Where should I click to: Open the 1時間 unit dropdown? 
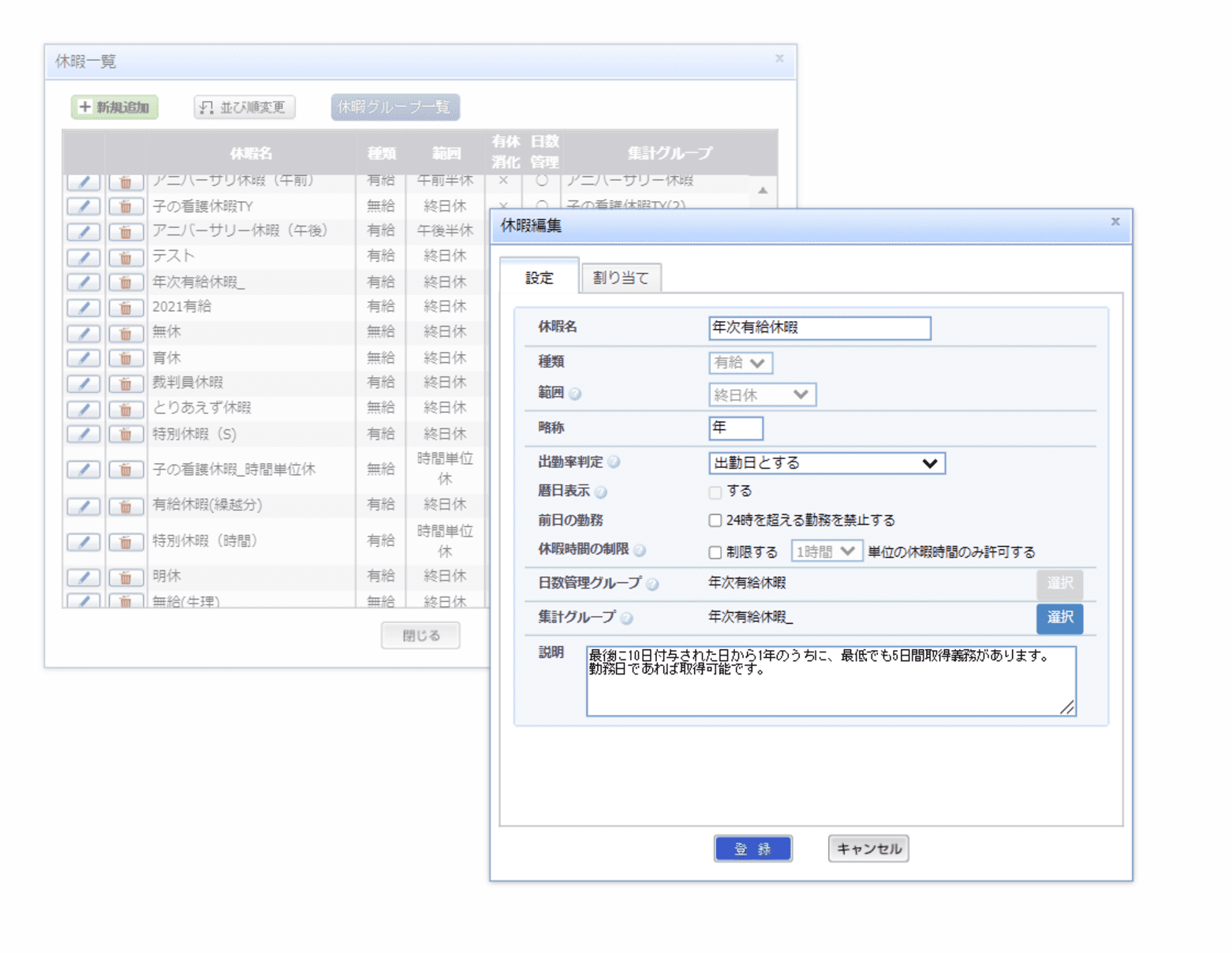[826, 551]
